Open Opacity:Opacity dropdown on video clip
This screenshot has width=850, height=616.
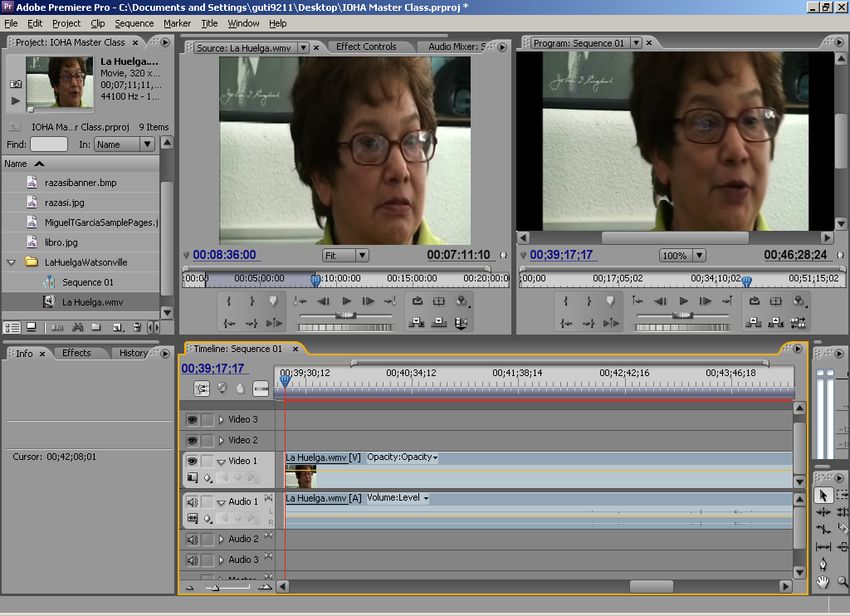pos(435,458)
